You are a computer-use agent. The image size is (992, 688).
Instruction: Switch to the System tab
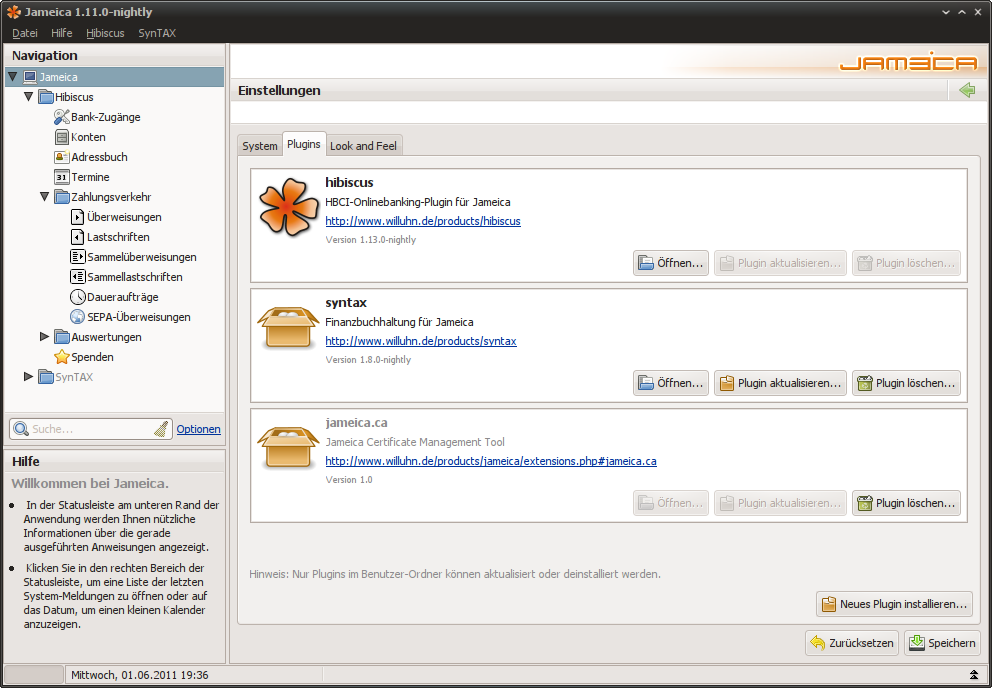pos(259,146)
